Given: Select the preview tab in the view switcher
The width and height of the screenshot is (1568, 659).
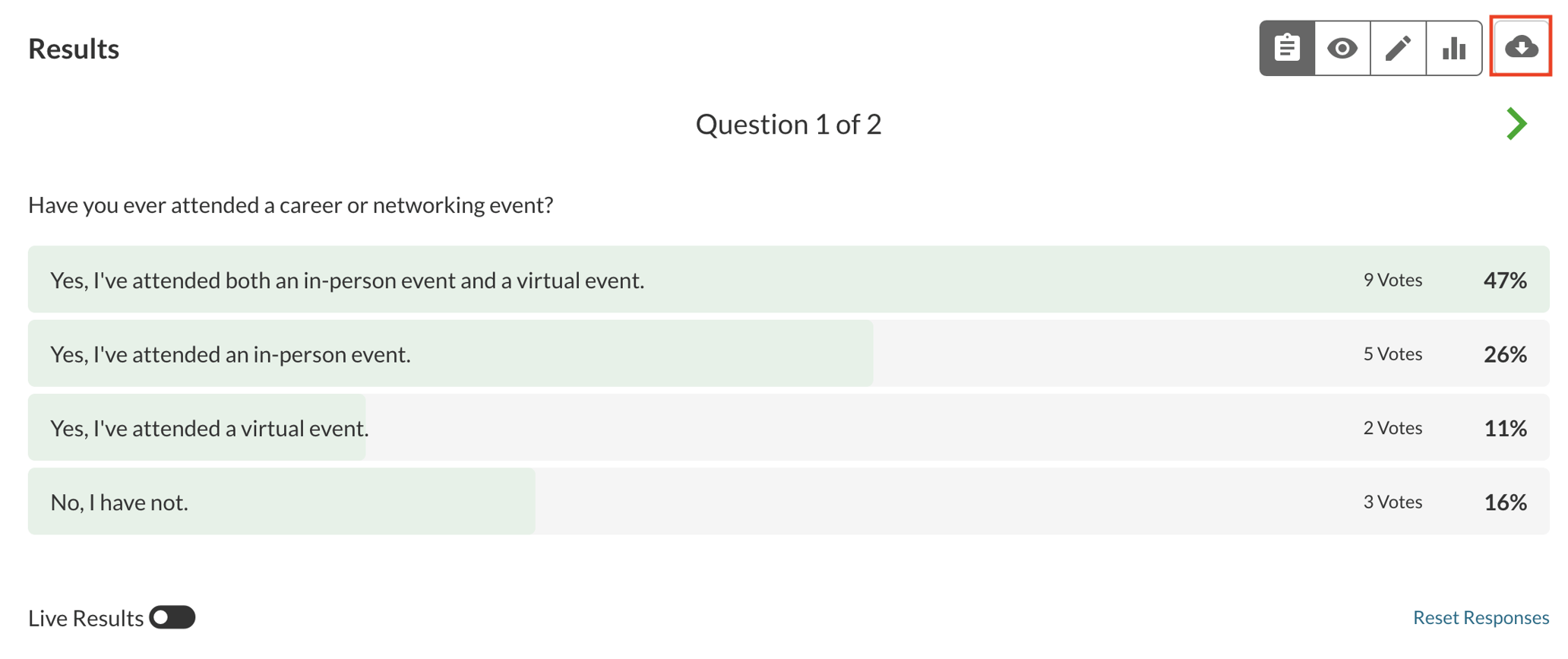Looking at the screenshot, I should [1342, 47].
